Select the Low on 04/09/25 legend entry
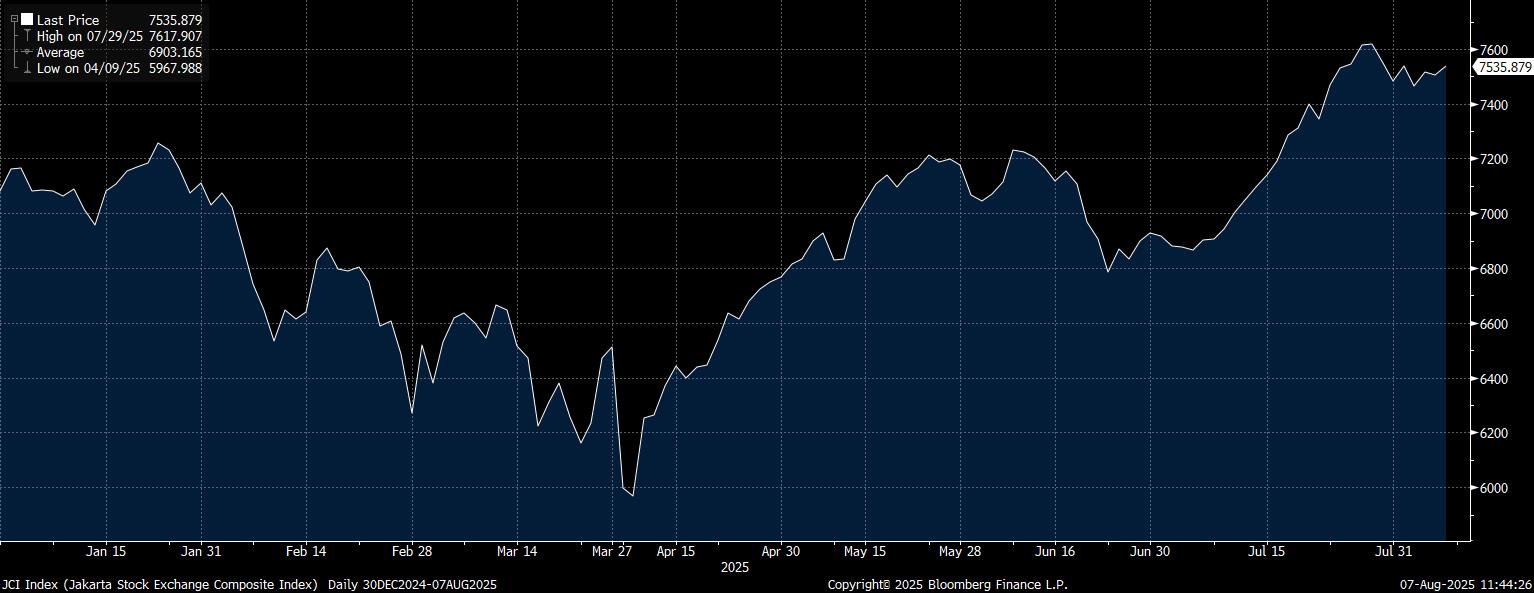This screenshot has height=593, width=1534. click(x=88, y=68)
